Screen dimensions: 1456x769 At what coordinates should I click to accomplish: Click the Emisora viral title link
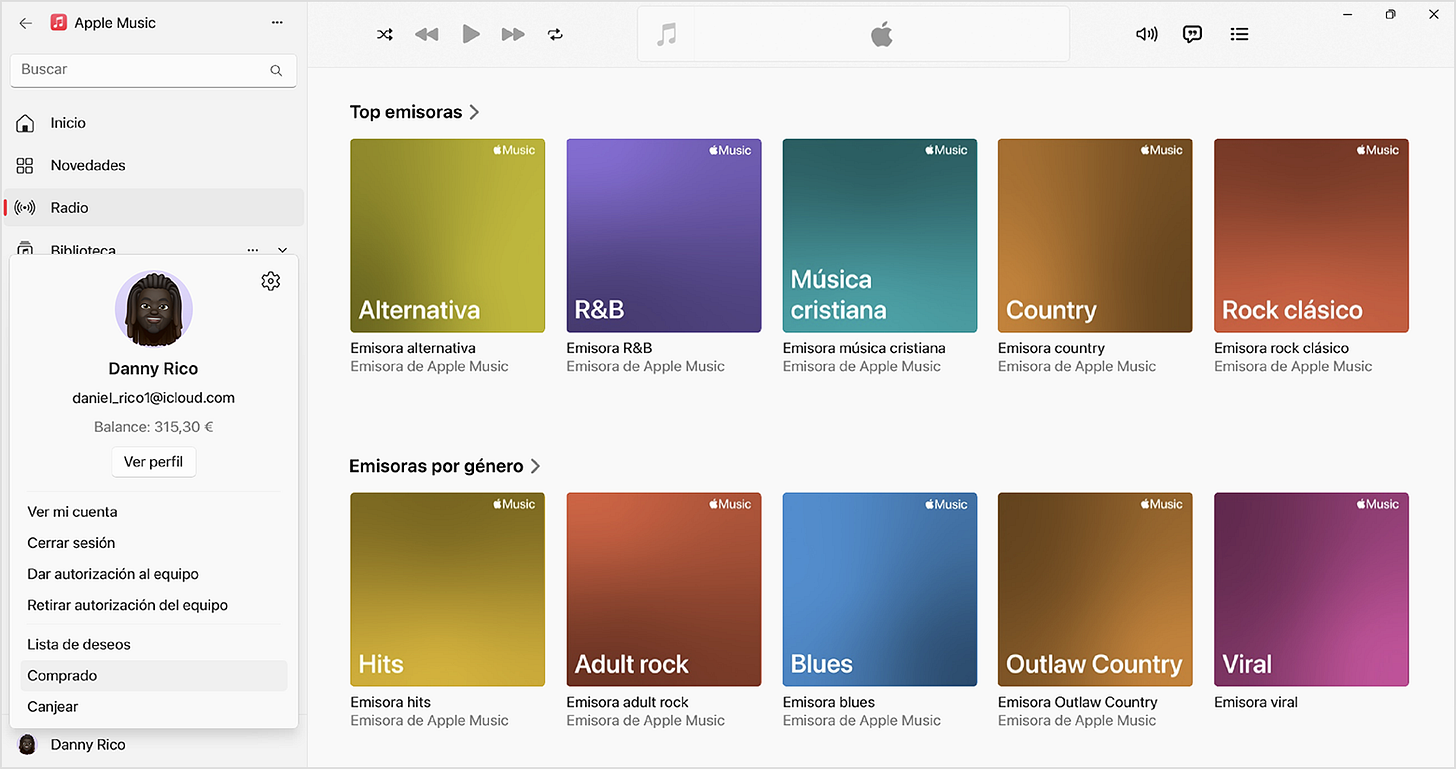pyautogui.click(x=1256, y=702)
